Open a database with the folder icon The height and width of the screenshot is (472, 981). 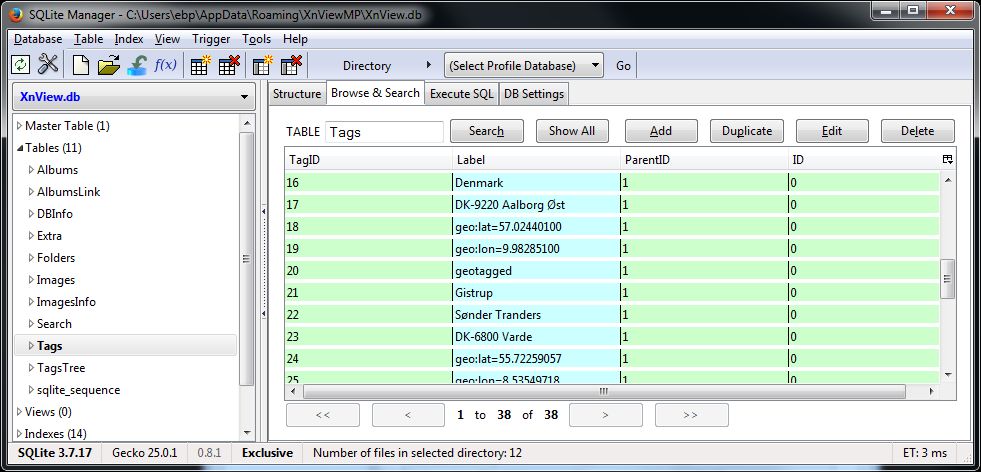pyautogui.click(x=109, y=64)
